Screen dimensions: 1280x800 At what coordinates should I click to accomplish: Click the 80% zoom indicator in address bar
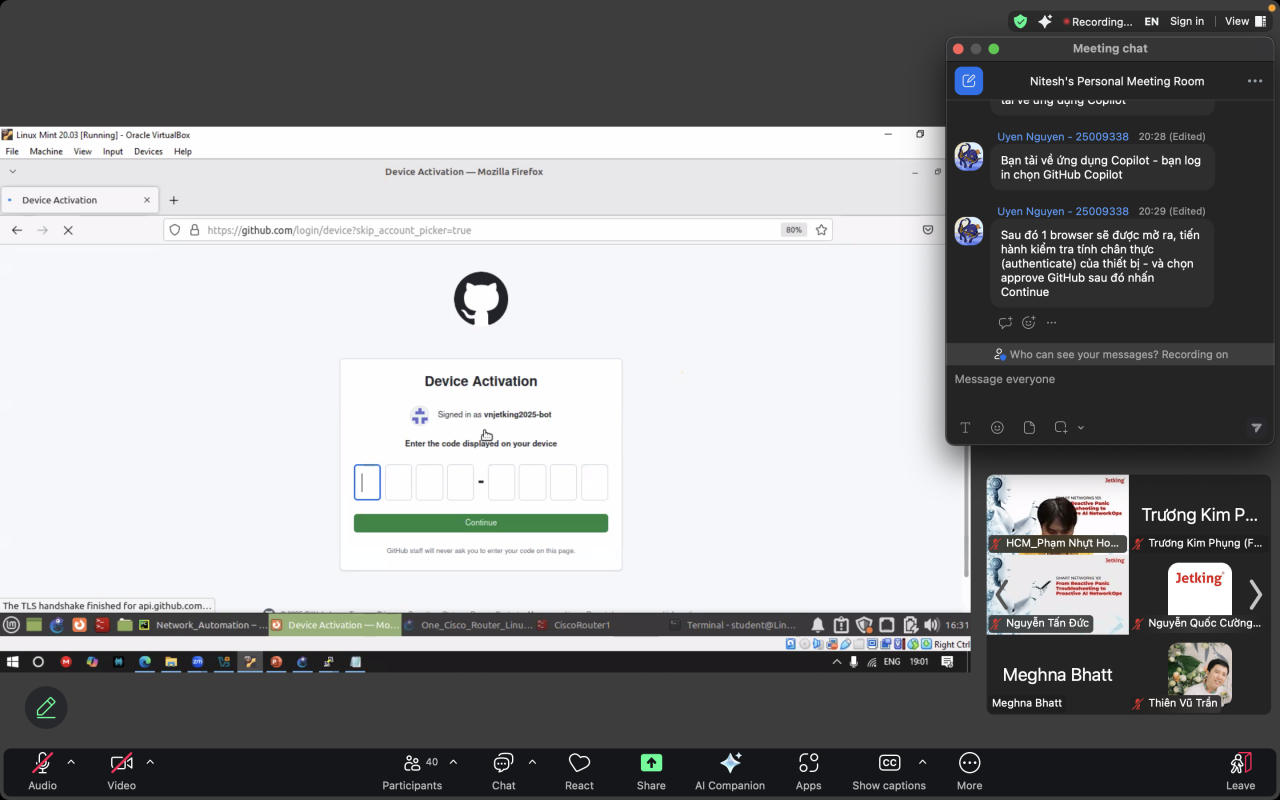pos(794,230)
